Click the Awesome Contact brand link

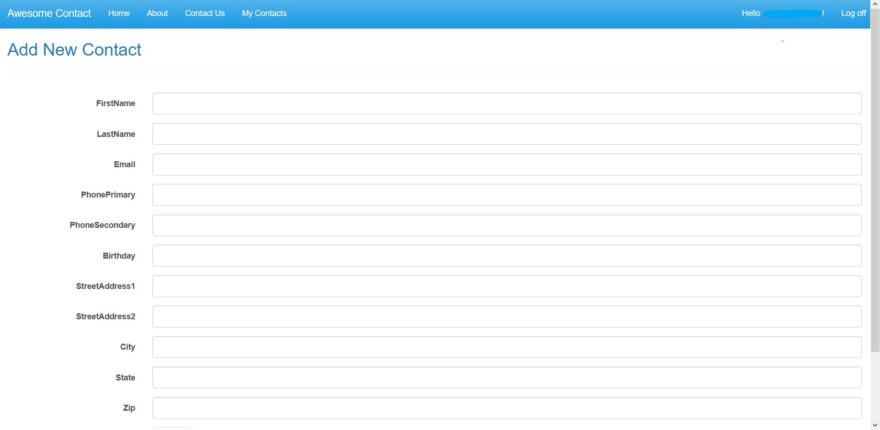(x=49, y=14)
